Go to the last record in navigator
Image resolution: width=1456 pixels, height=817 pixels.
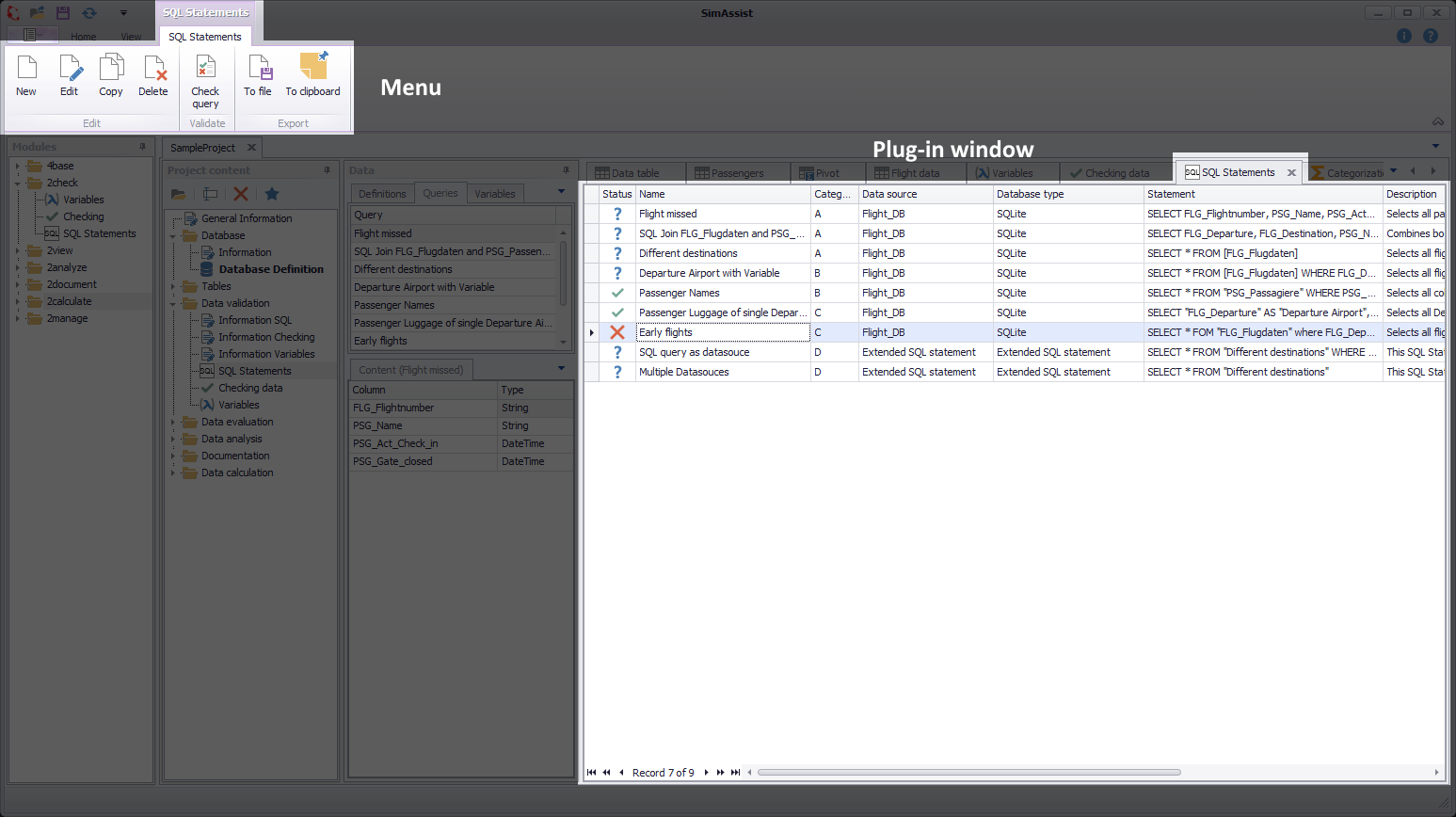pos(736,773)
